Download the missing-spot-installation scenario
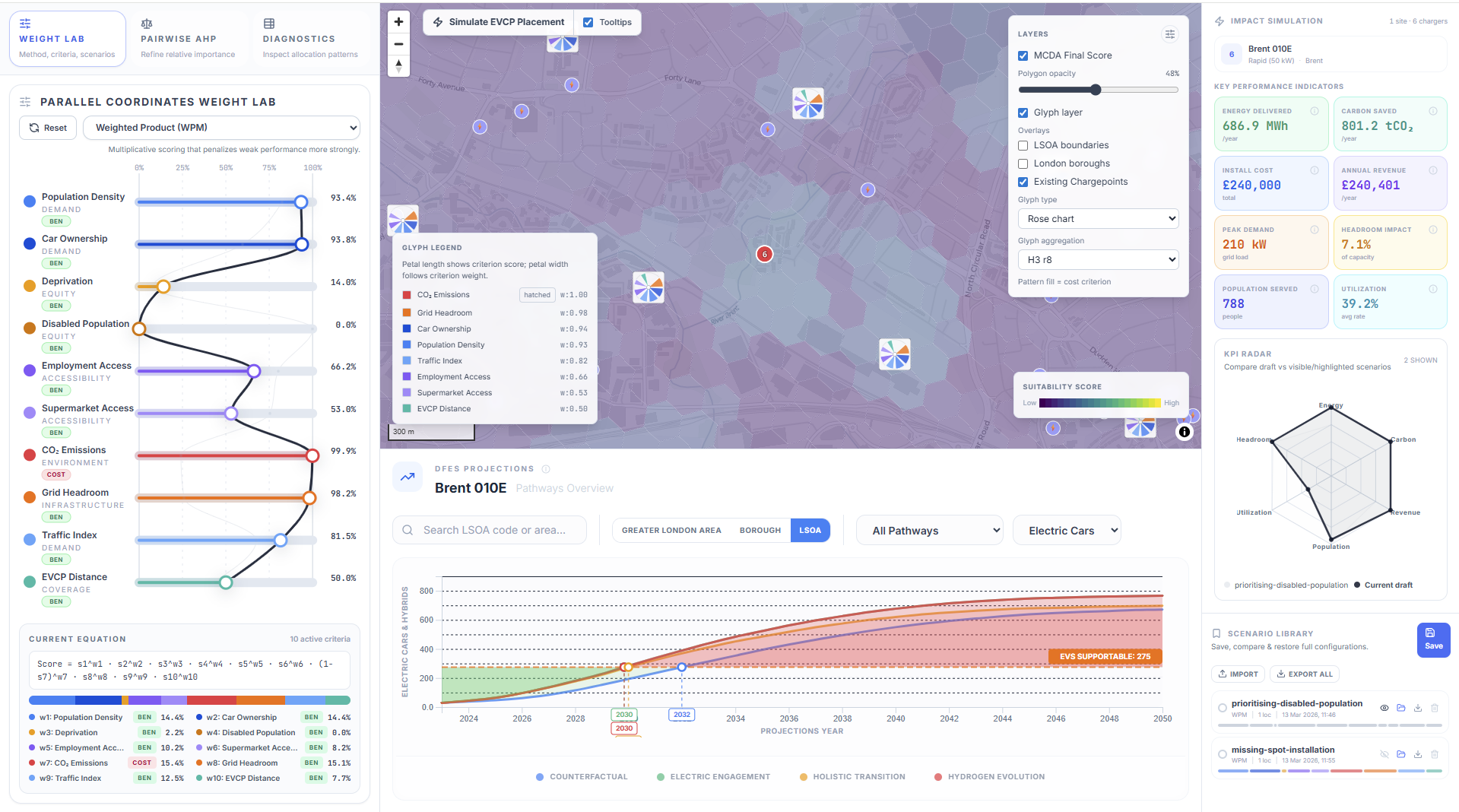The width and height of the screenshot is (1459, 812). (x=1418, y=754)
